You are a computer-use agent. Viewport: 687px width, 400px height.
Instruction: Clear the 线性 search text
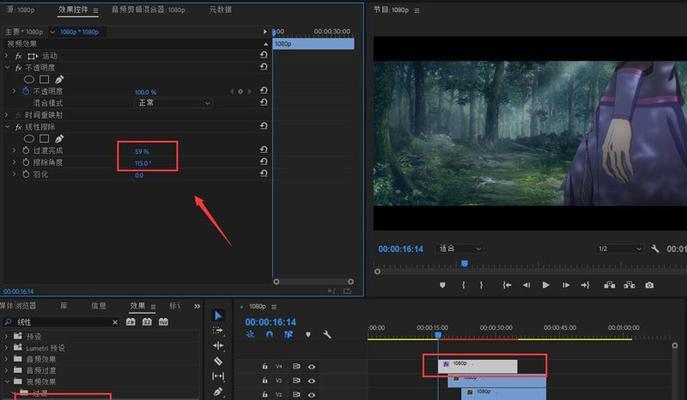(115, 322)
